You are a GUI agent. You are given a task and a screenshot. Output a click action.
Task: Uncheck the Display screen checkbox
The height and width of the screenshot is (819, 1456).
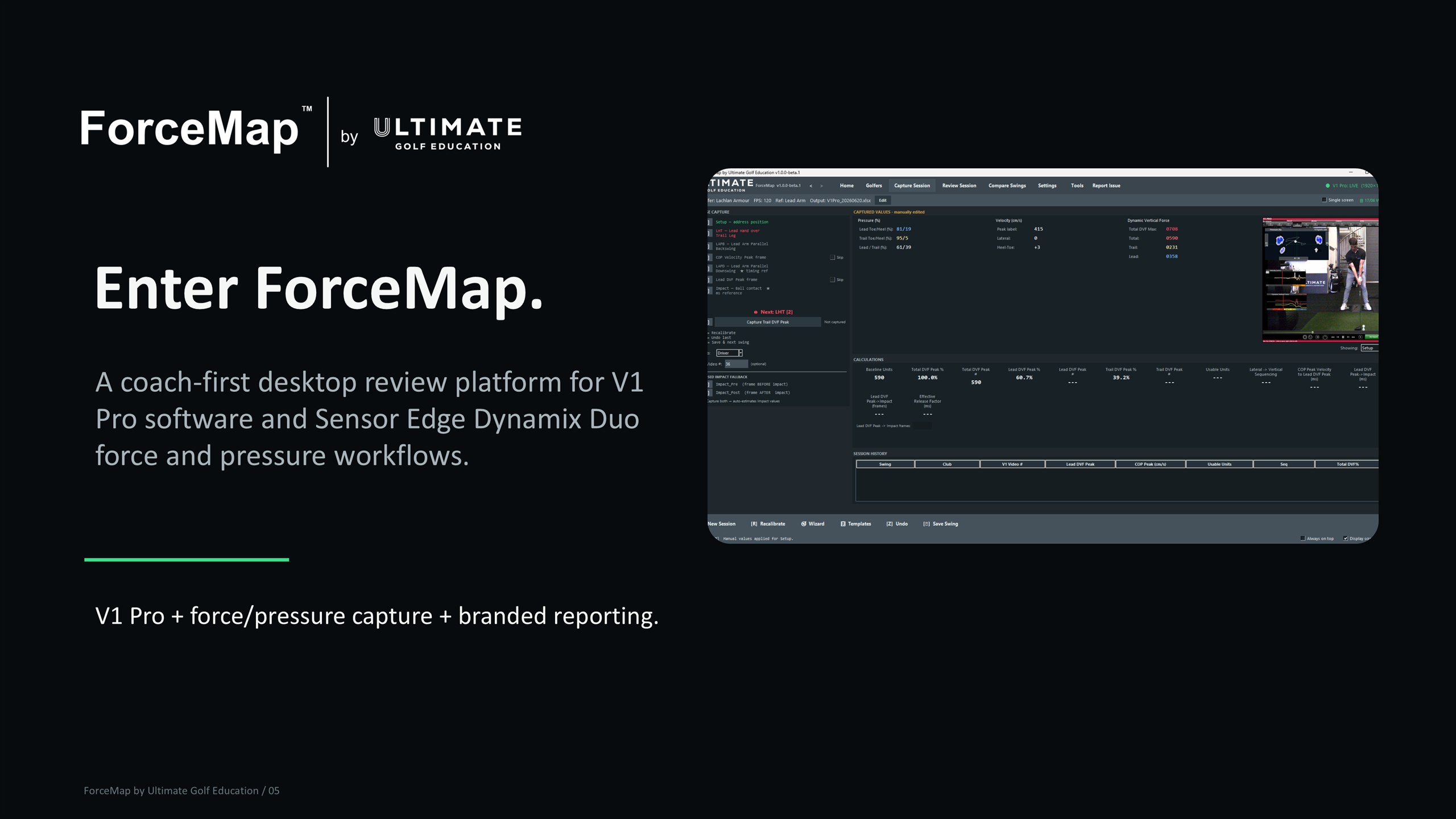(x=1345, y=538)
